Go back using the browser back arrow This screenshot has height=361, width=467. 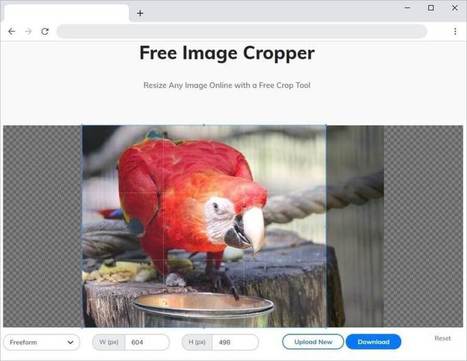pyautogui.click(x=12, y=31)
